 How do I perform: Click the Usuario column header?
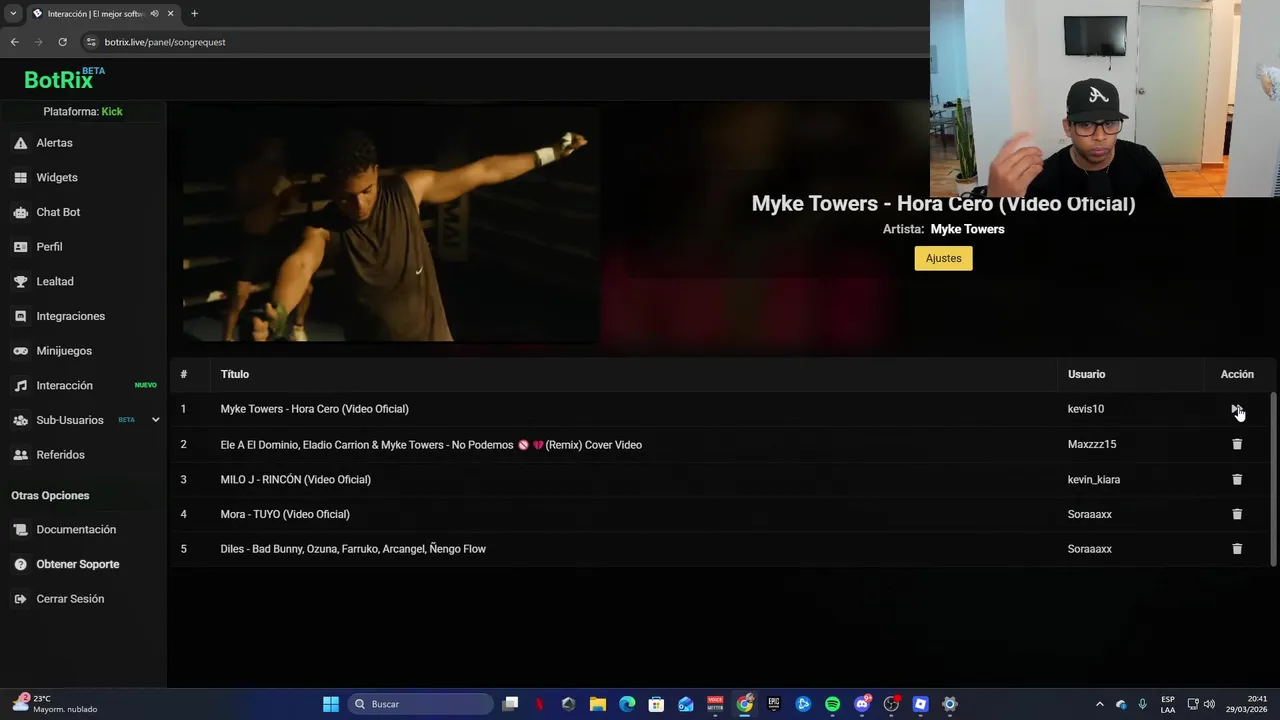tap(1086, 374)
